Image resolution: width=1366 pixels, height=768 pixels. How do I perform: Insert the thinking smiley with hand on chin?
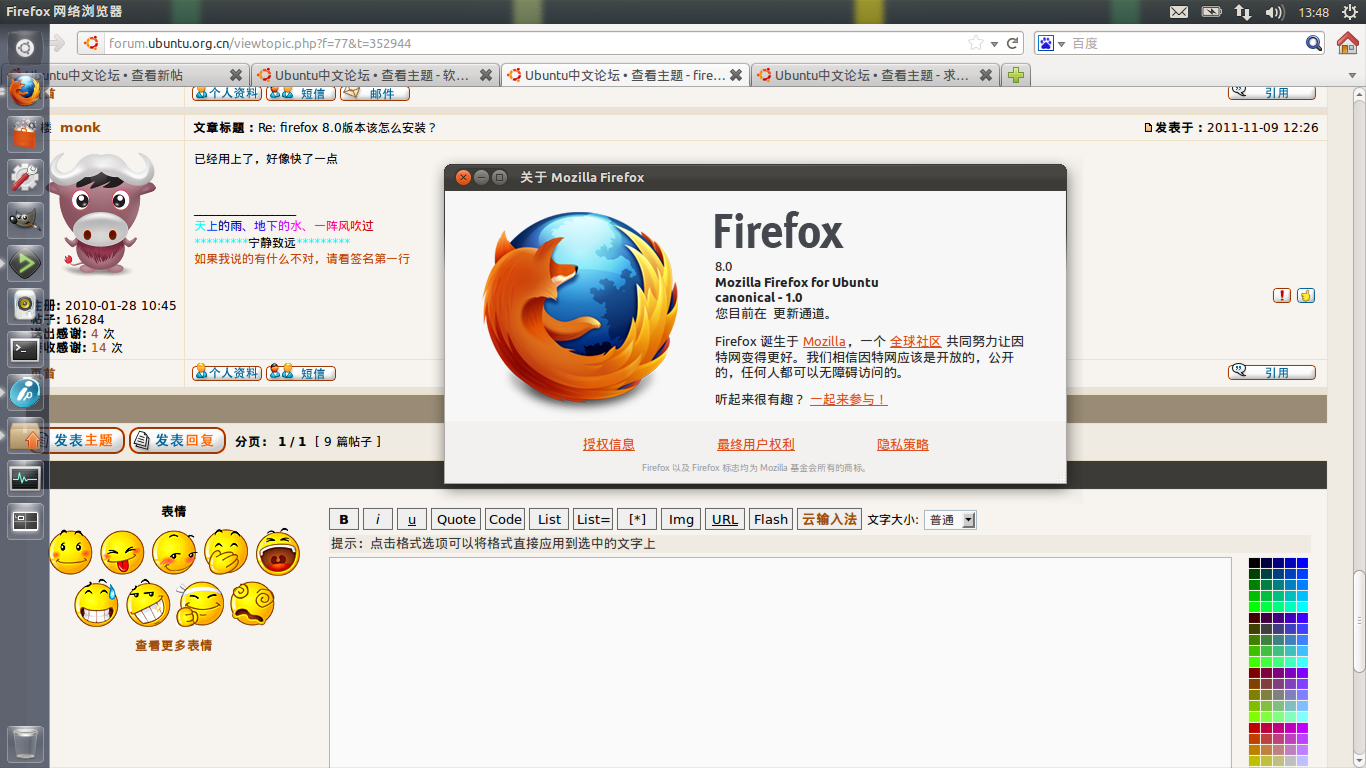[200, 604]
